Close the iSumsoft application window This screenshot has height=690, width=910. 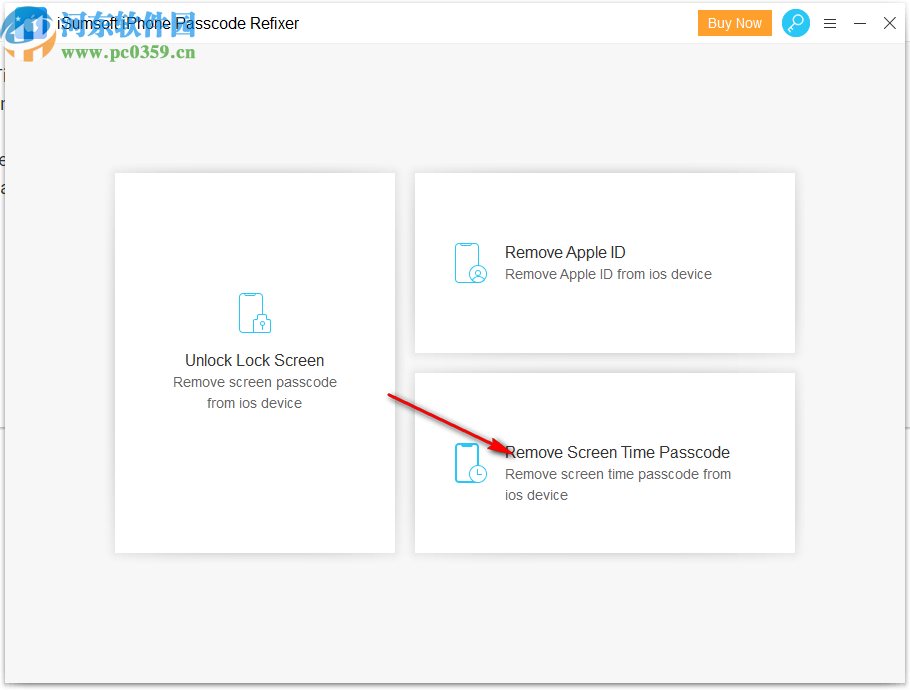point(890,22)
